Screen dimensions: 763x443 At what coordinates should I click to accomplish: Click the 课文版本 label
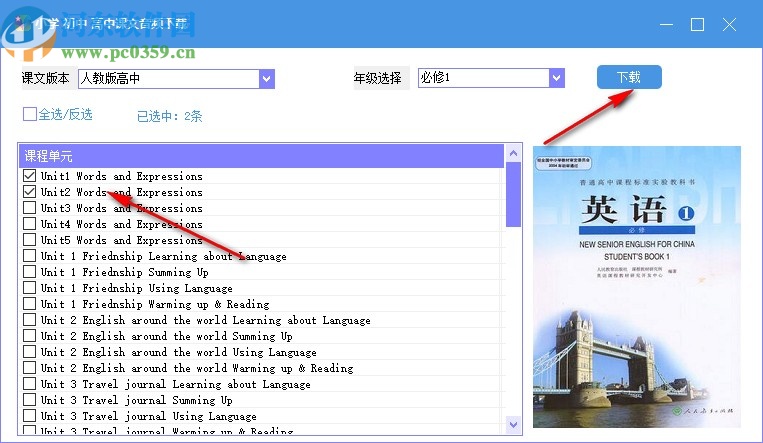pos(46,78)
